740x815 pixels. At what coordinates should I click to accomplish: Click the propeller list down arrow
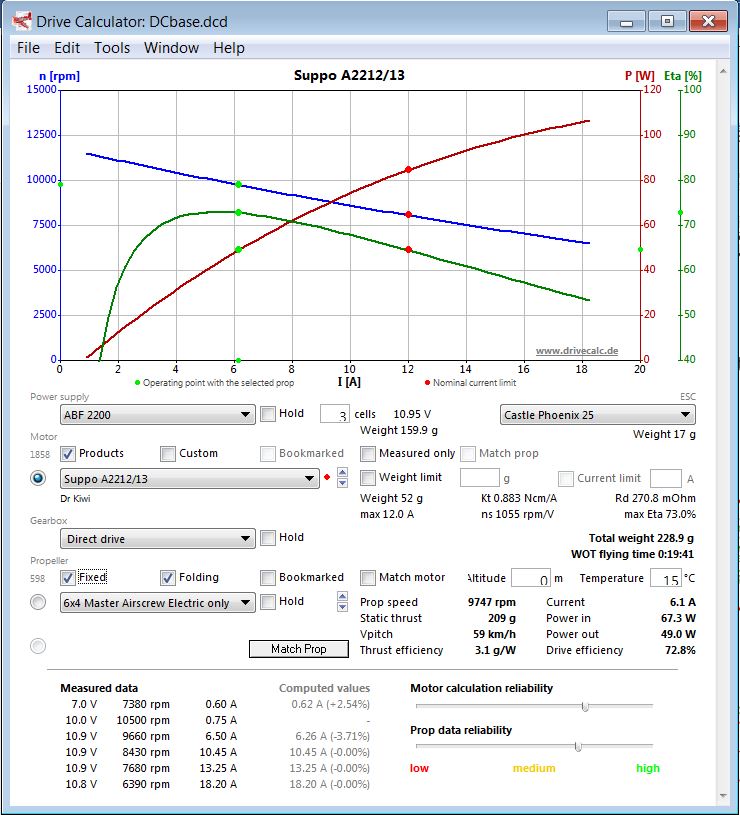coord(343,608)
